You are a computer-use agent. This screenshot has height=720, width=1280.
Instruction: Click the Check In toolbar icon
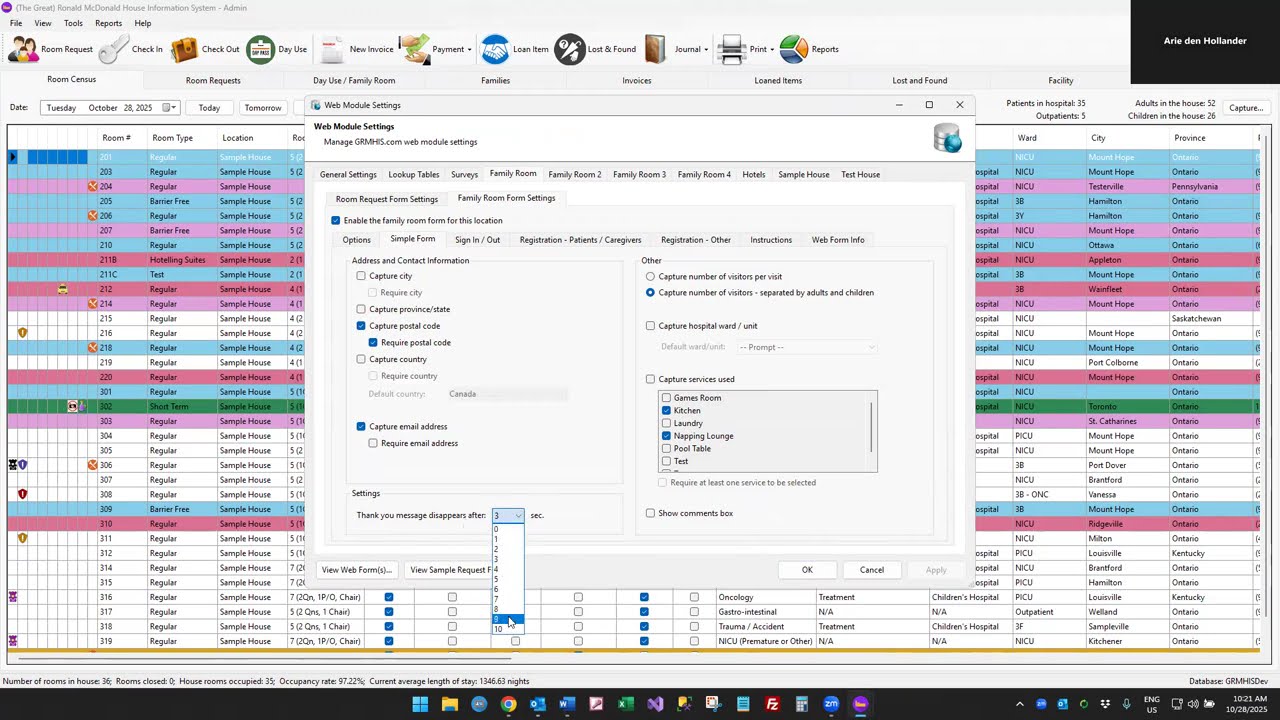coord(114,49)
